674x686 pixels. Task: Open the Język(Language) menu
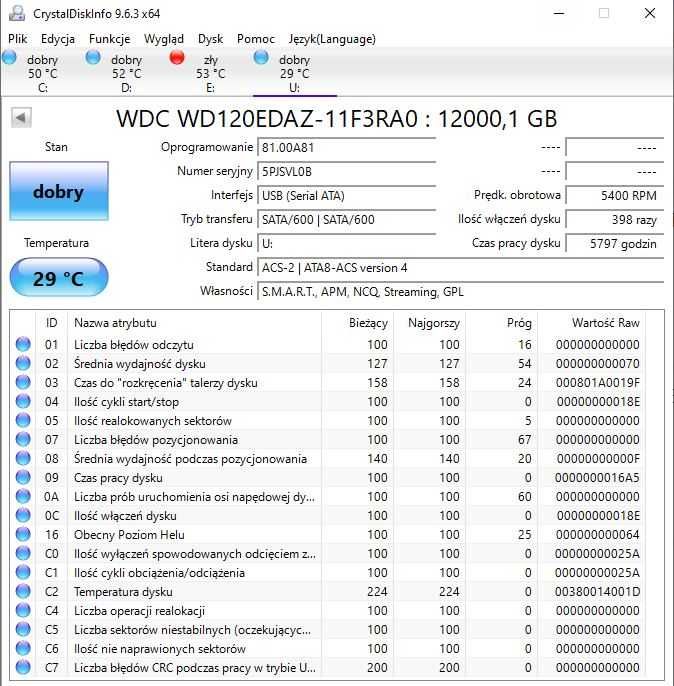332,39
